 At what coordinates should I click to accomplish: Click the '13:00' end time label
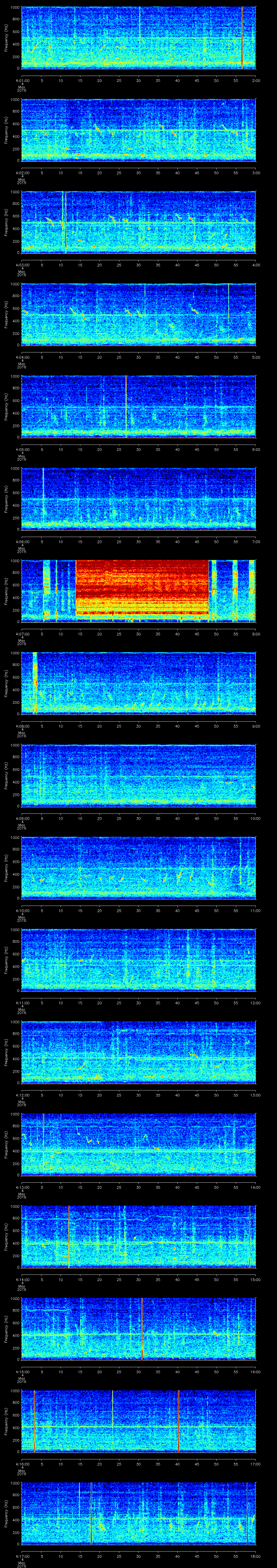[x=255, y=1095]
